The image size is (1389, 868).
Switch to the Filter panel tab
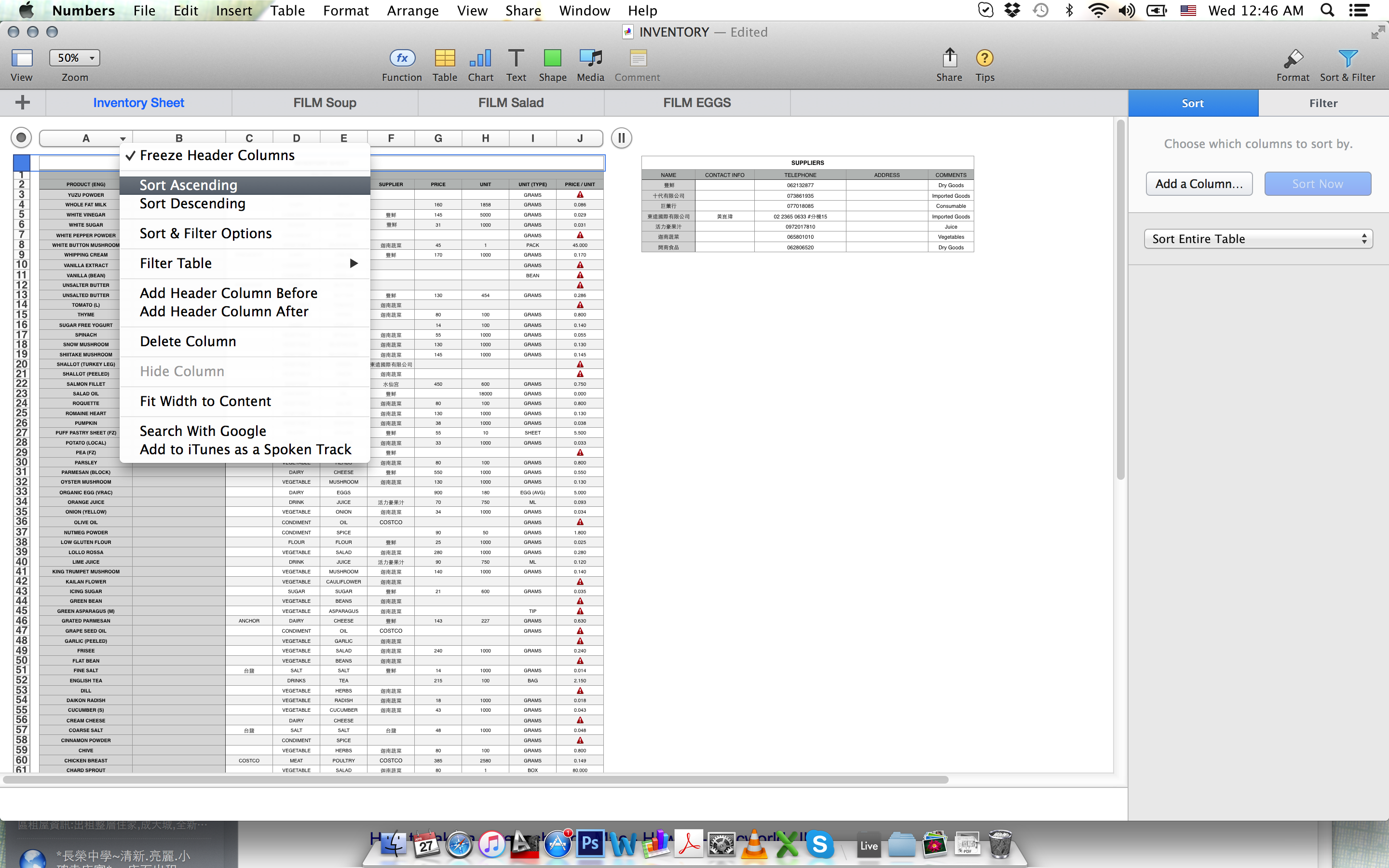coord(1323,103)
